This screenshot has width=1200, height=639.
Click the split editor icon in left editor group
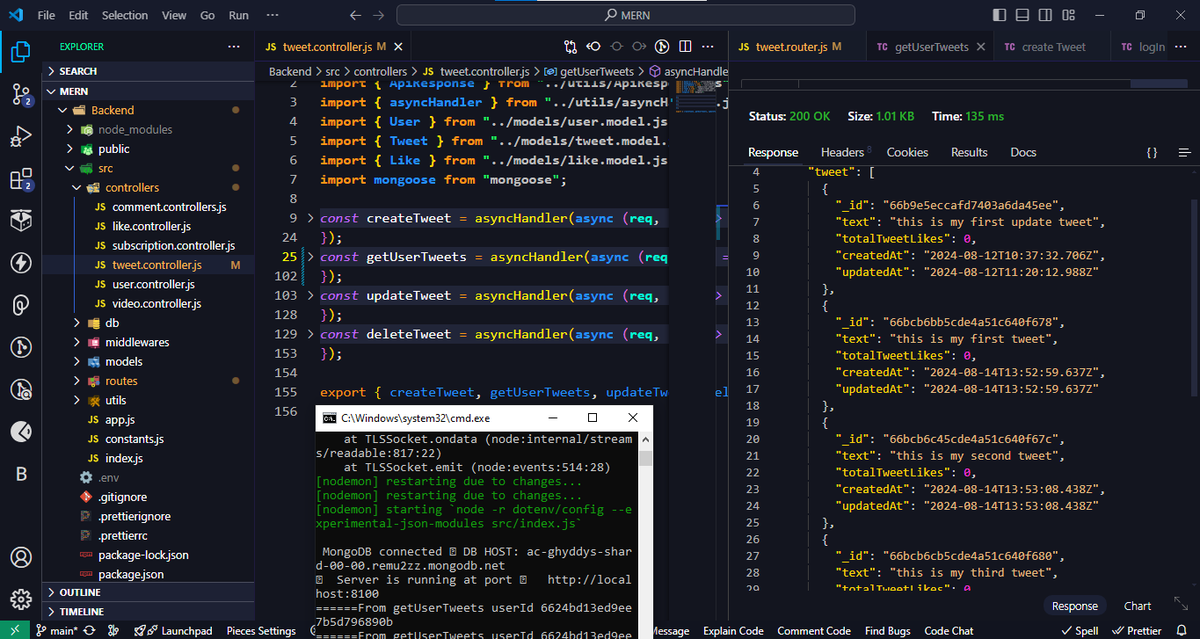pyautogui.click(x=685, y=46)
